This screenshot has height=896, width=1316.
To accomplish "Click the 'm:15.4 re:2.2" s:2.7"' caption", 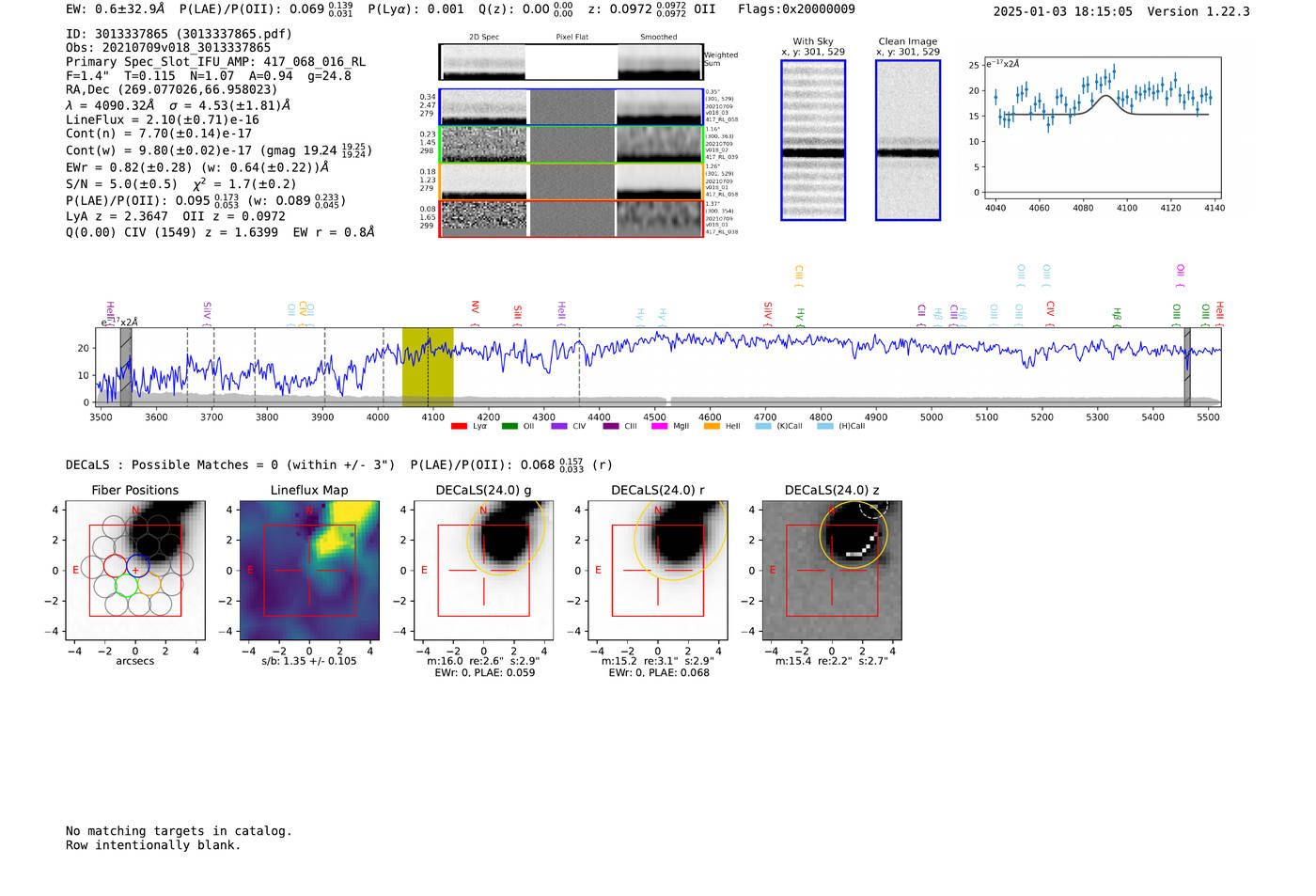I will pyautogui.click(x=832, y=661).
